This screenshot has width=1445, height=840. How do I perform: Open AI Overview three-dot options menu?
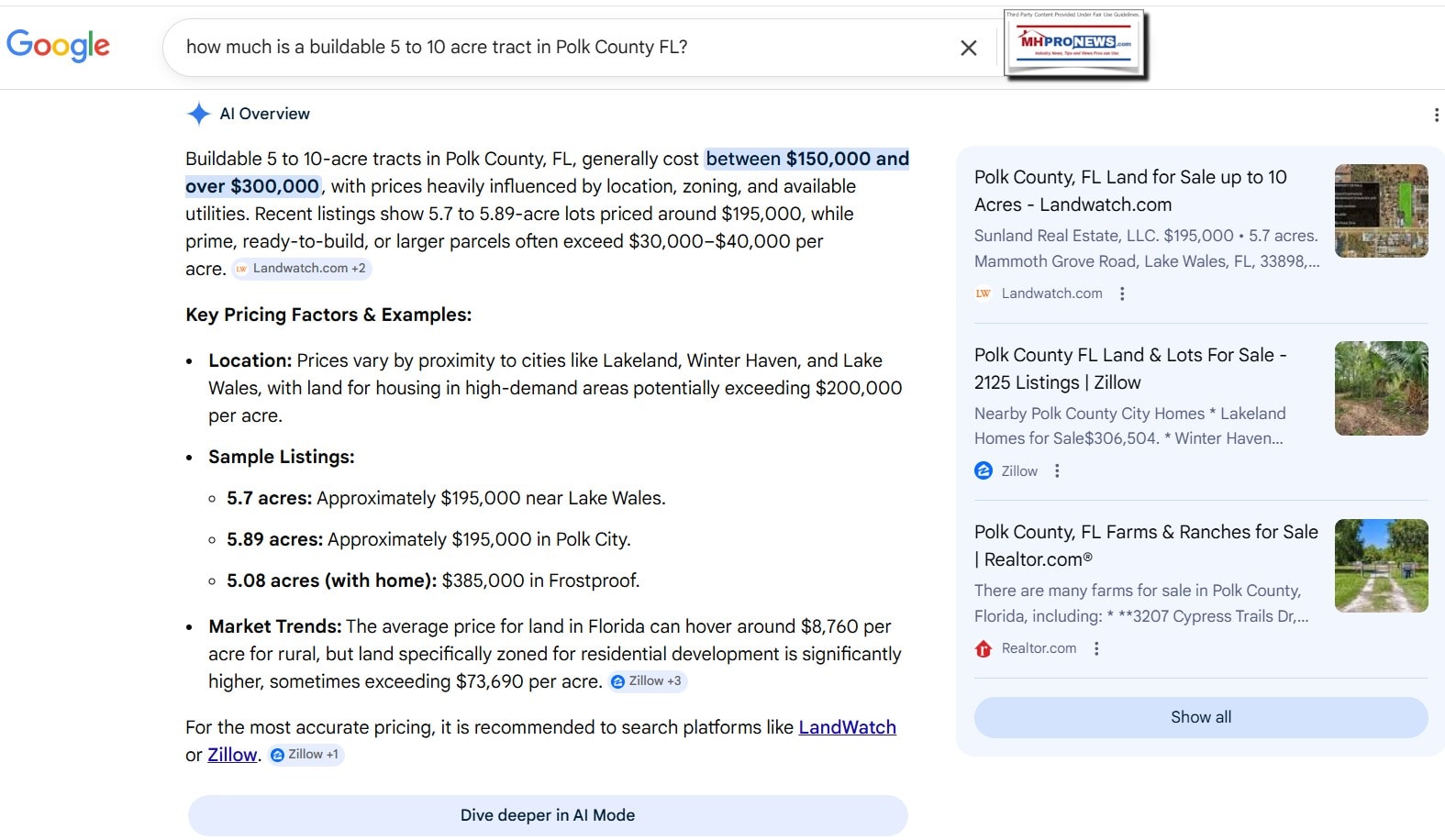pos(1435,115)
